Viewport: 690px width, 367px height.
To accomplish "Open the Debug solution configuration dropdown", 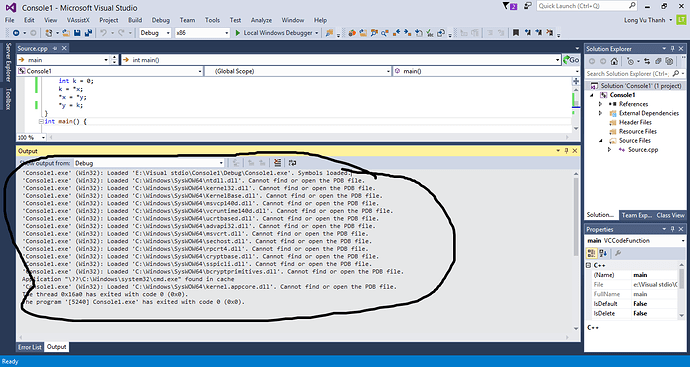I will tap(155, 33).
